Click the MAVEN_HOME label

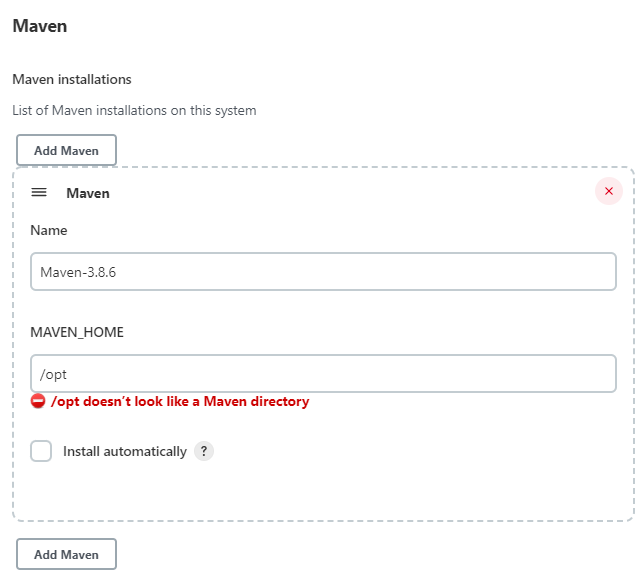(x=77, y=332)
